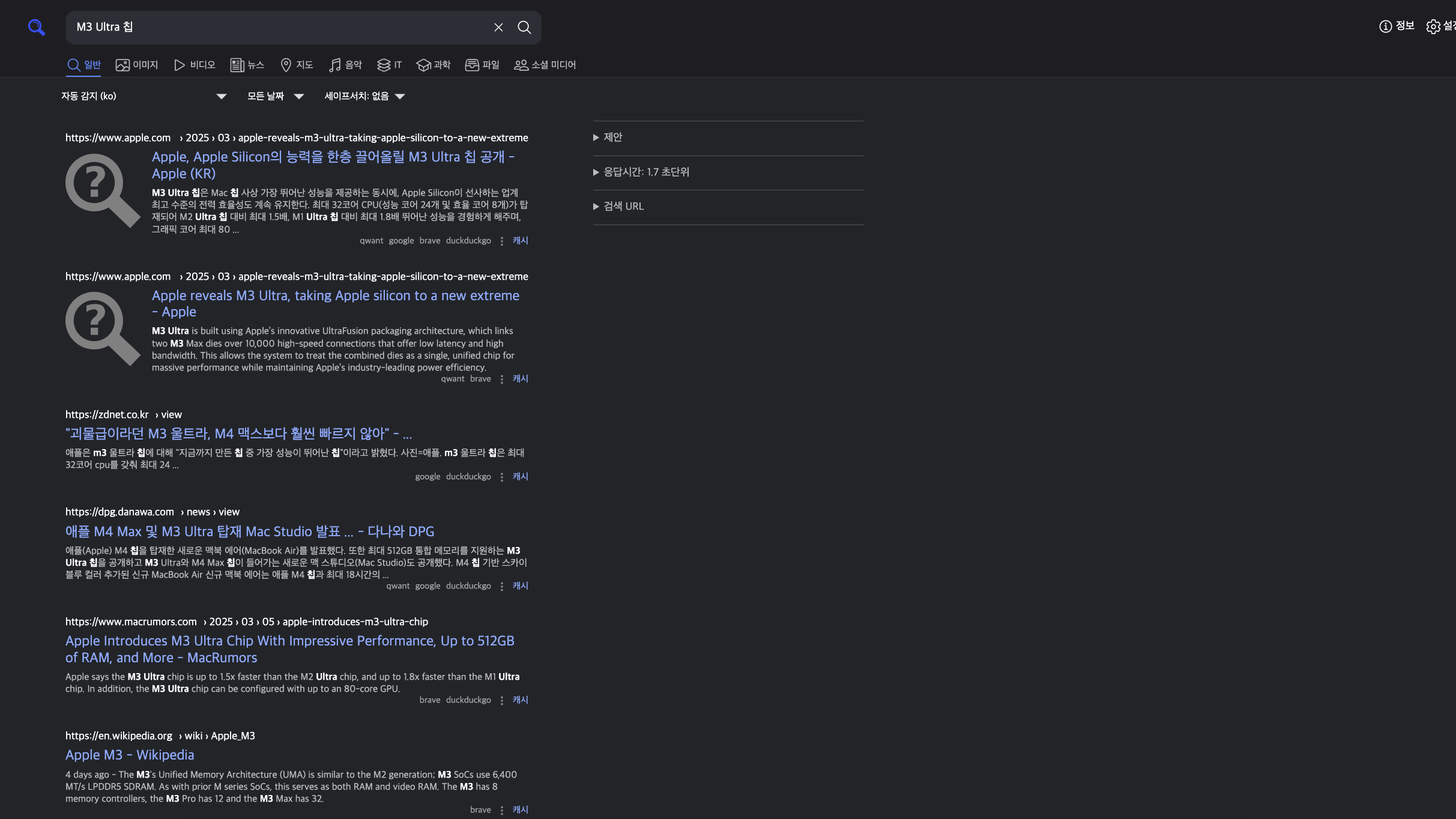
Task: Open the 모든 날짜 date filter dropdown
Action: pos(276,96)
